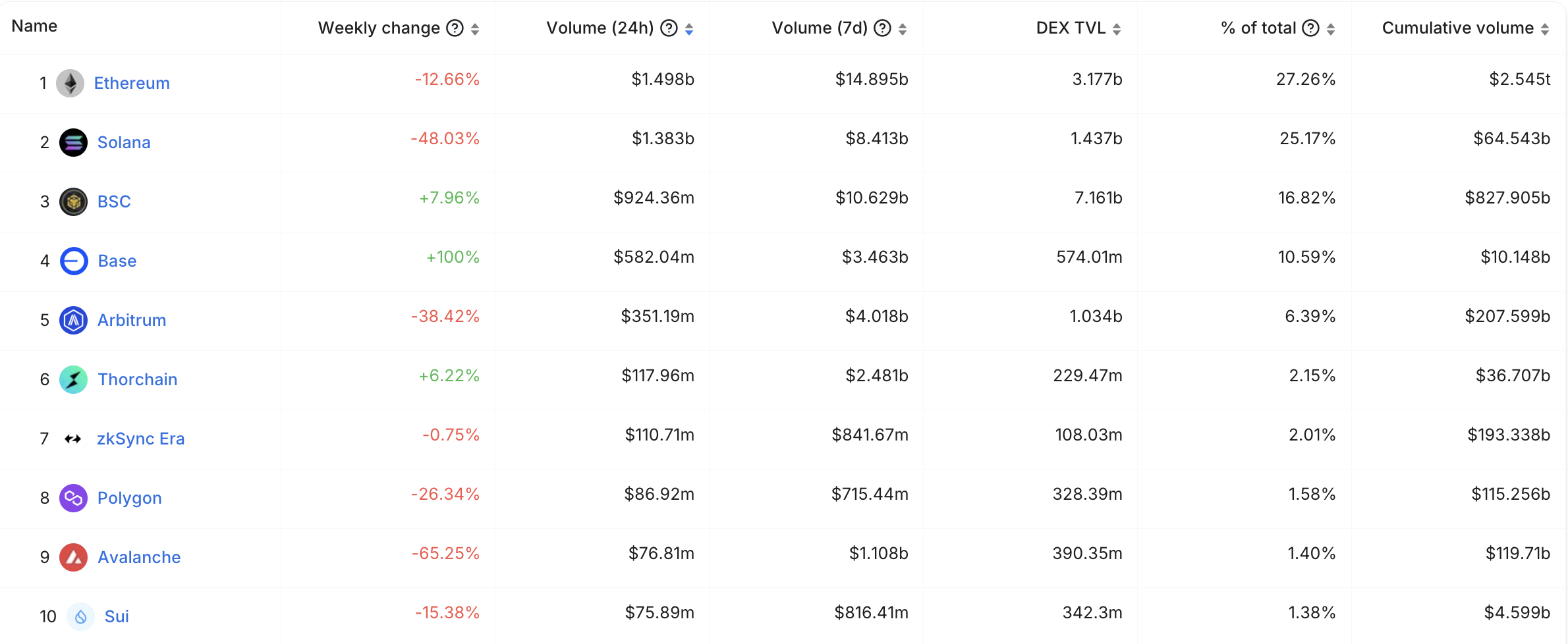Click the Avalanche chain logo icon
The height and width of the screenshot is (644, 1568).
tap(73, 557)
